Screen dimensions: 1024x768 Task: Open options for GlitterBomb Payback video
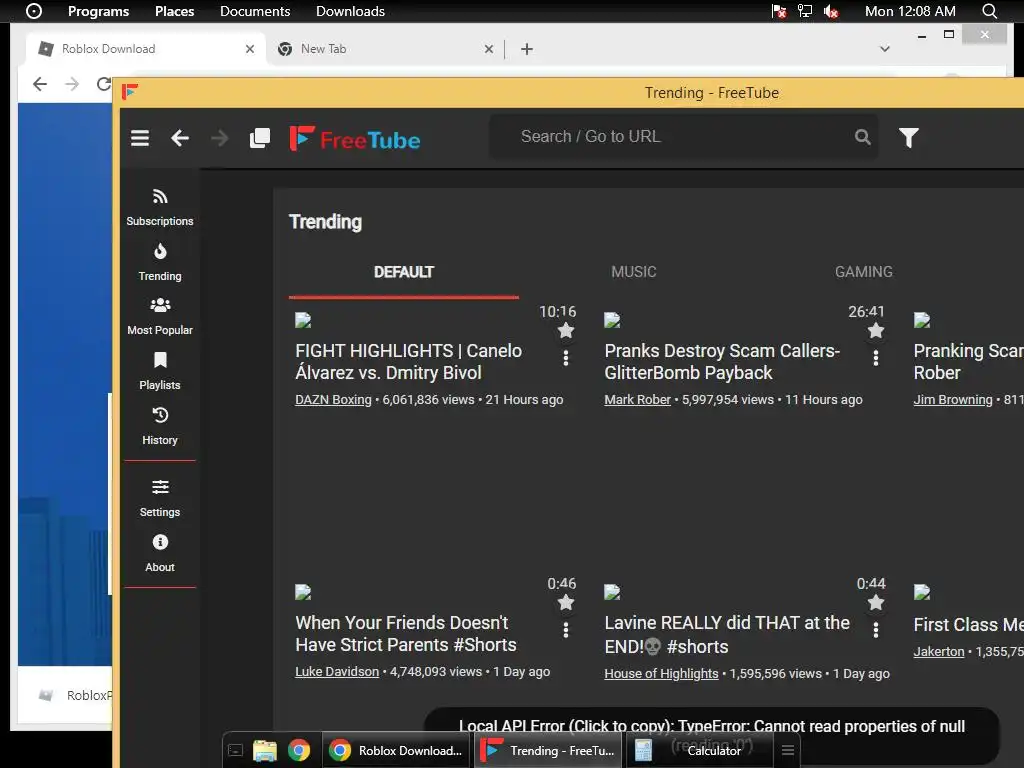(x=876, y=358)
